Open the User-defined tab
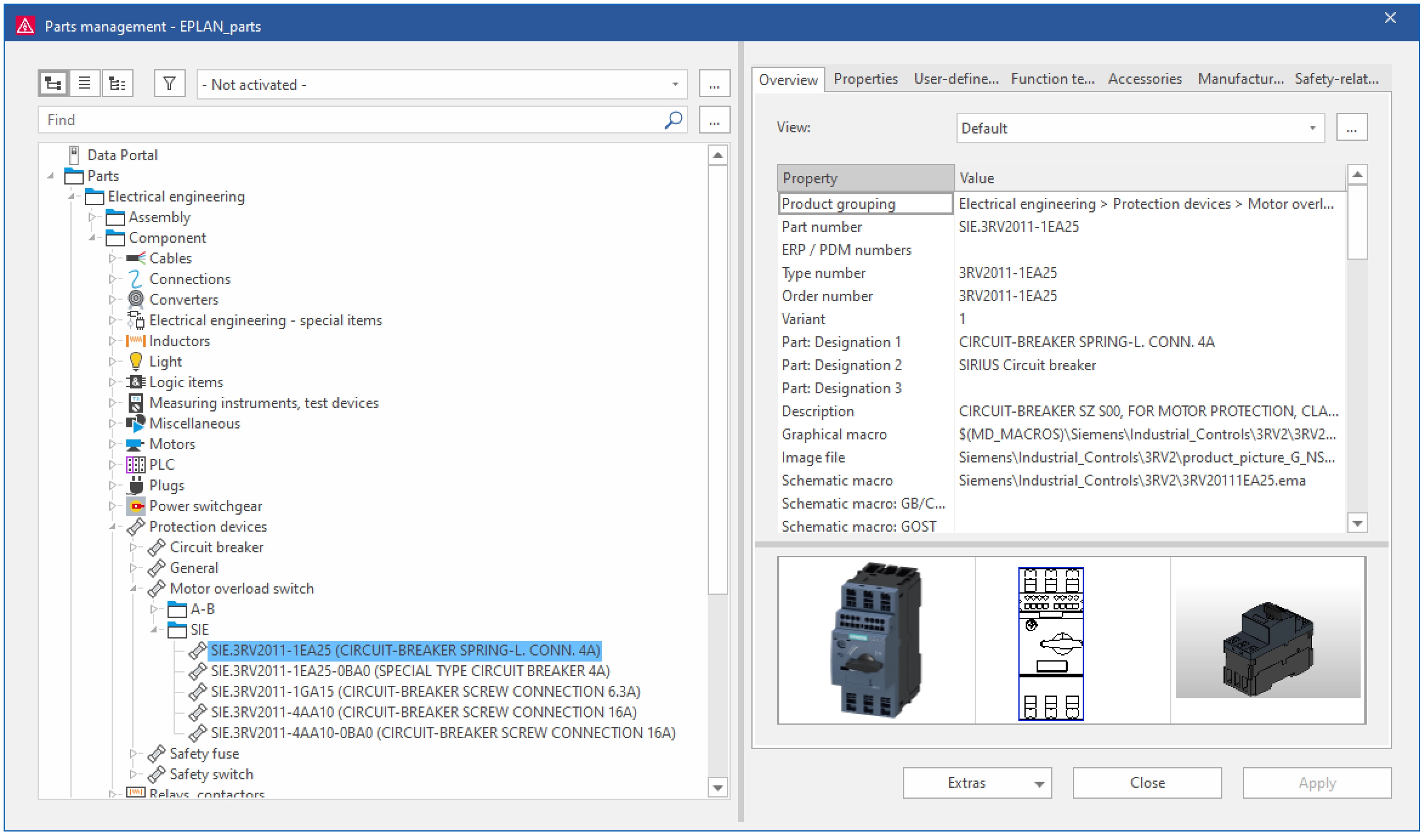This screenshot has height=840, width=1425. 956,78
